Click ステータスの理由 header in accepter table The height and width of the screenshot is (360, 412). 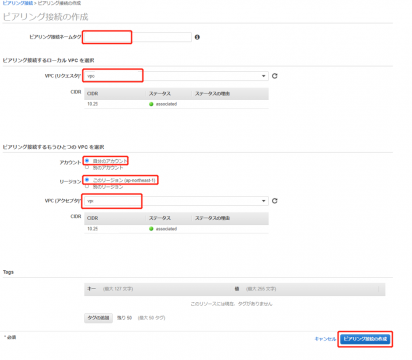(212, 218)
